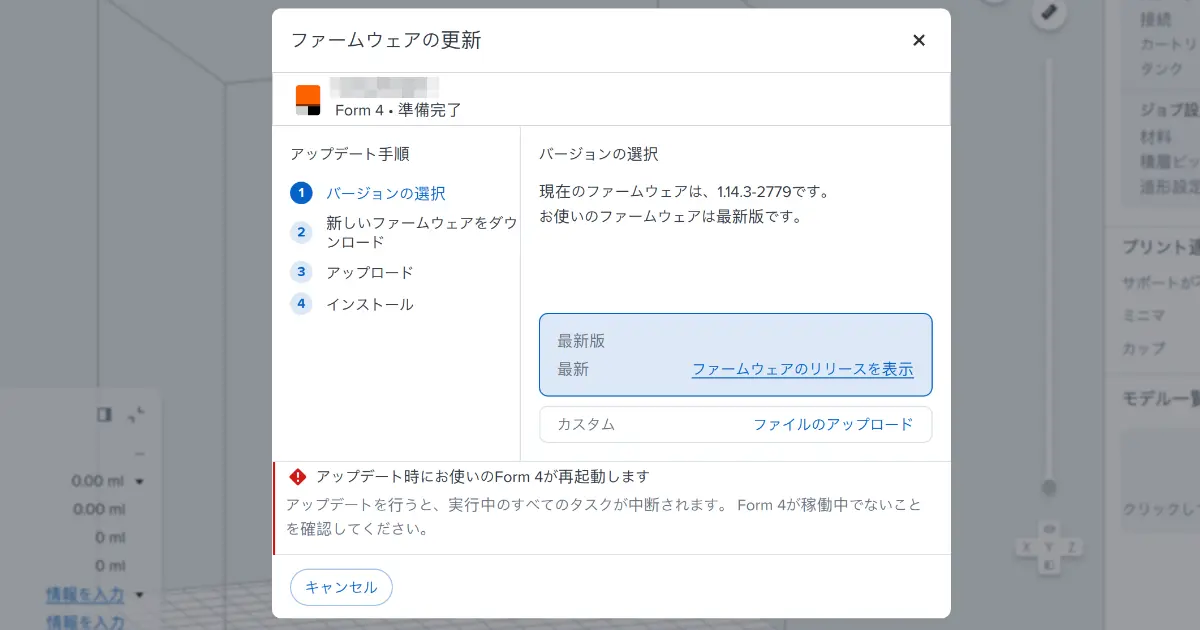Click the panel layout icon in the job info panel
Screen dimensions: 1200x630
(104, 414)
